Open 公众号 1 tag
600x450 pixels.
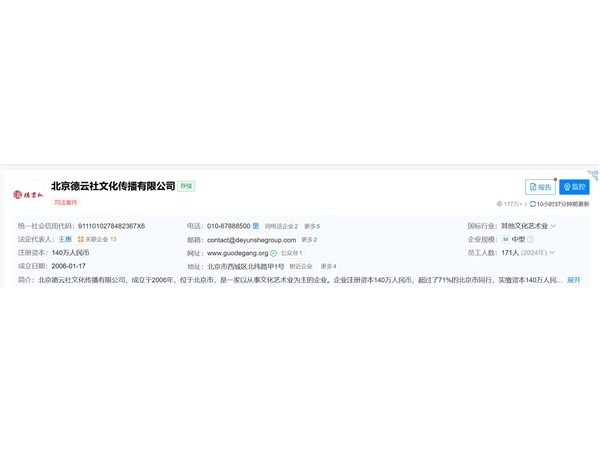[x=292, y=253]
